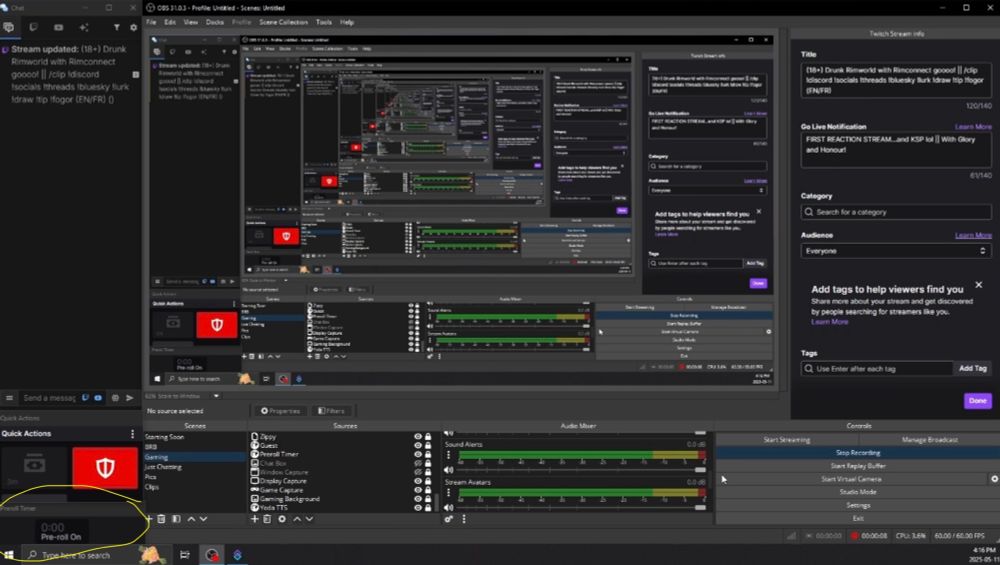Toggle visibility of Guest source
Screen dimensions: 1000x565
tap(418, 446)
